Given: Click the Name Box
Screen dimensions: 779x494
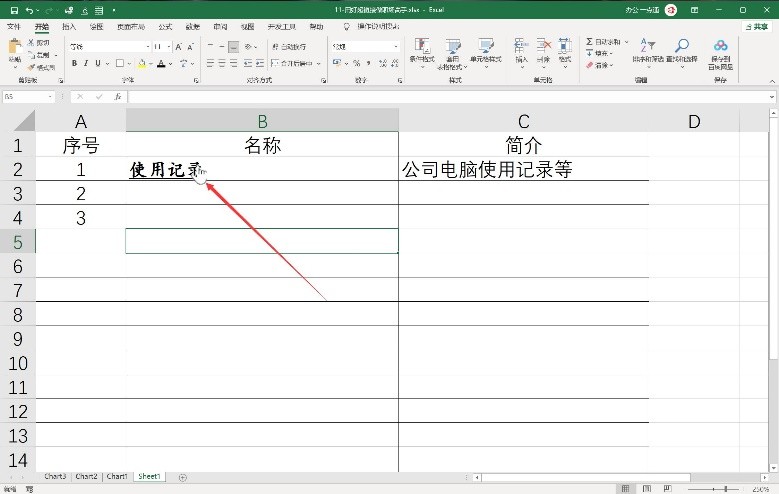Looking at the screenshot, I should point(28,96).
